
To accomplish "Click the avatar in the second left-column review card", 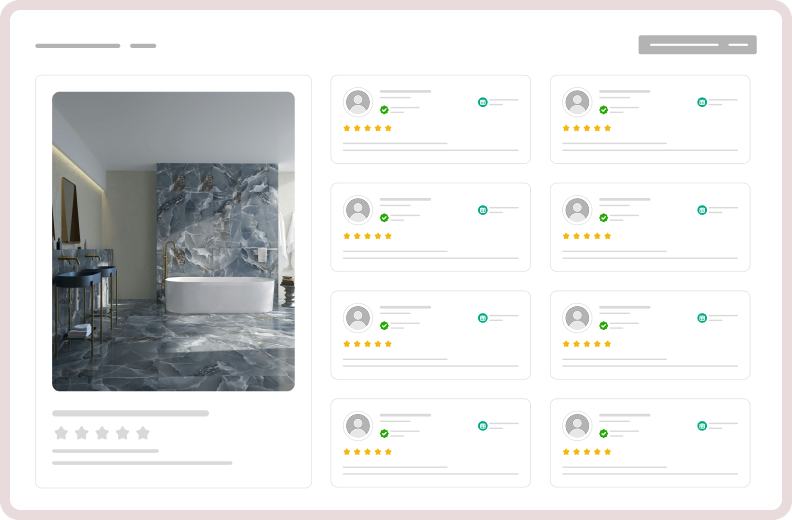I will pos(358,210).
